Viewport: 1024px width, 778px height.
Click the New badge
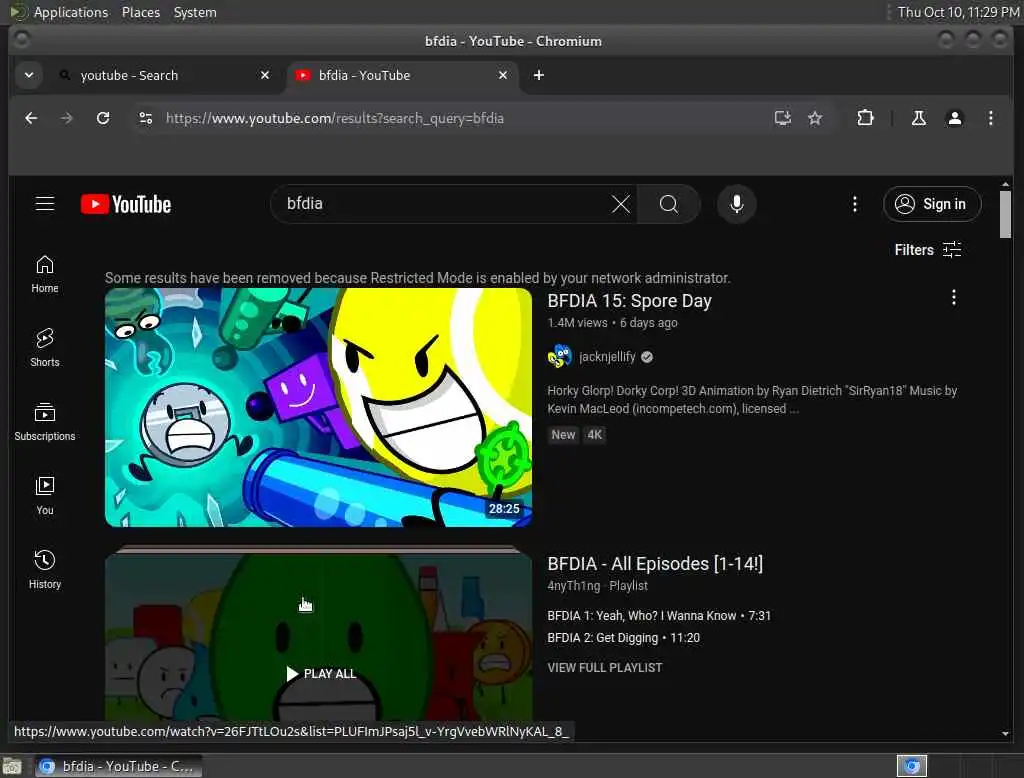[x=563, y=434]
